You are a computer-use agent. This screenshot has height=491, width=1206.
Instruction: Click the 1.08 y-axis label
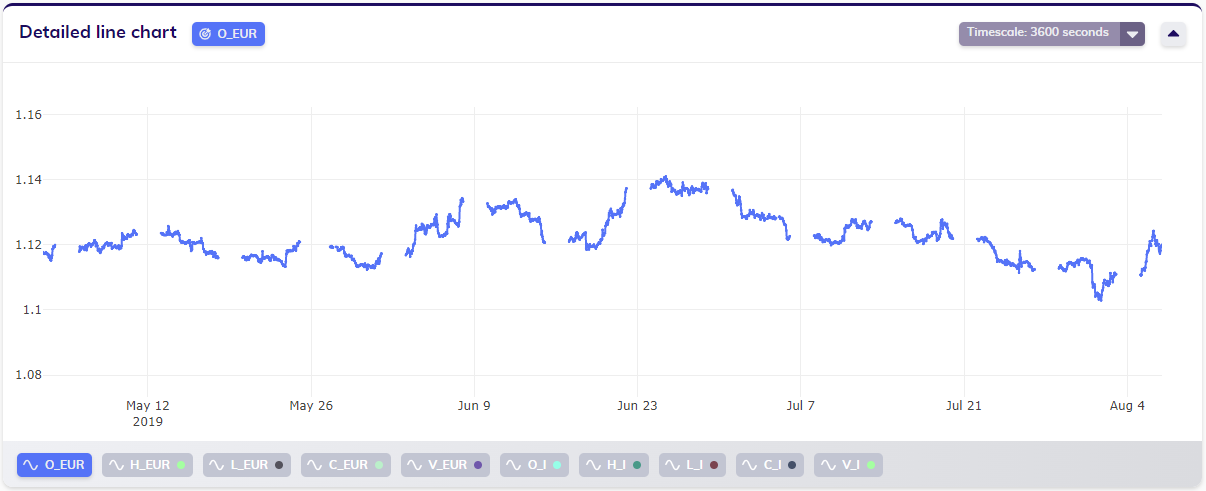click(x=28, y=375)
